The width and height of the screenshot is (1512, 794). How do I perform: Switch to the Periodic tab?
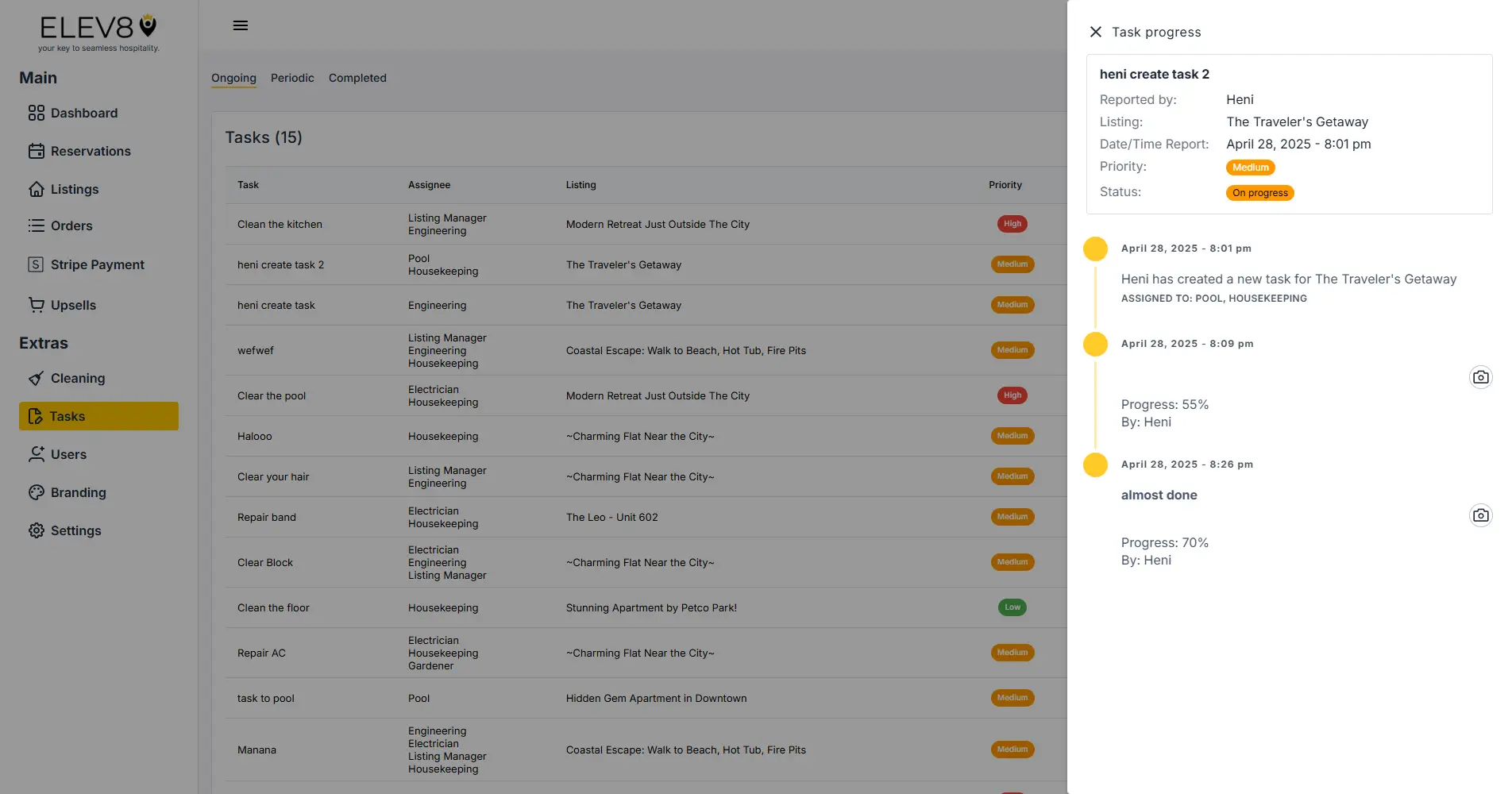click(x=292, y=78)
